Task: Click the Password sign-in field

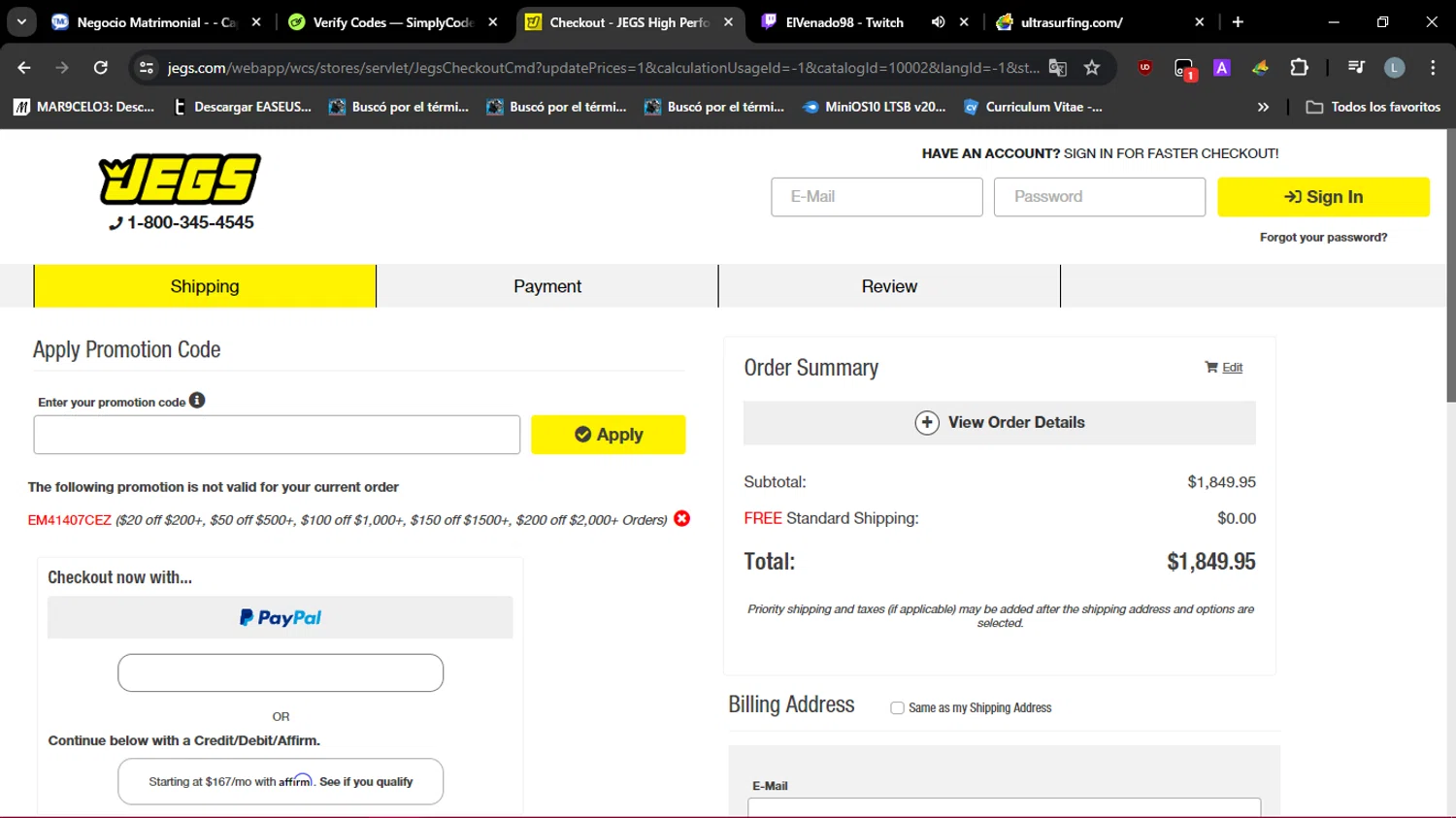Action: (1099, 197)
